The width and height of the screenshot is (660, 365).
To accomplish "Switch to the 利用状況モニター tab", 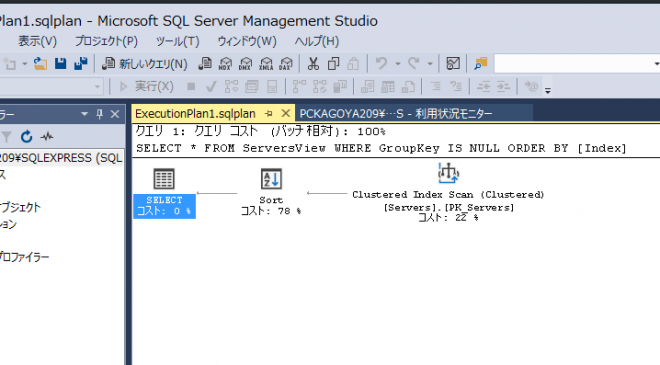I will (x=396, y=114).
